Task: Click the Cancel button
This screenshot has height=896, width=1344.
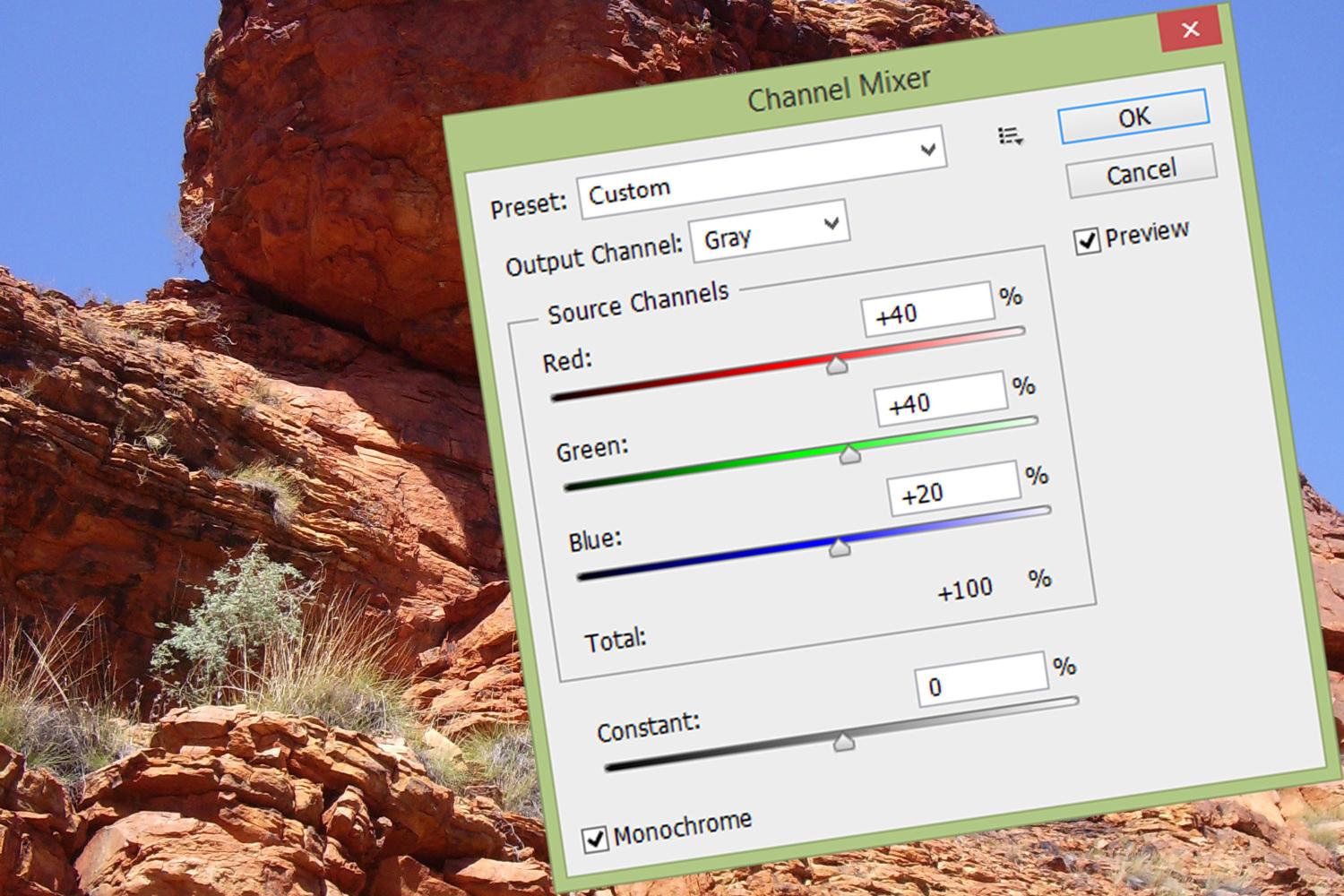Action: (x=1141, y=171)
